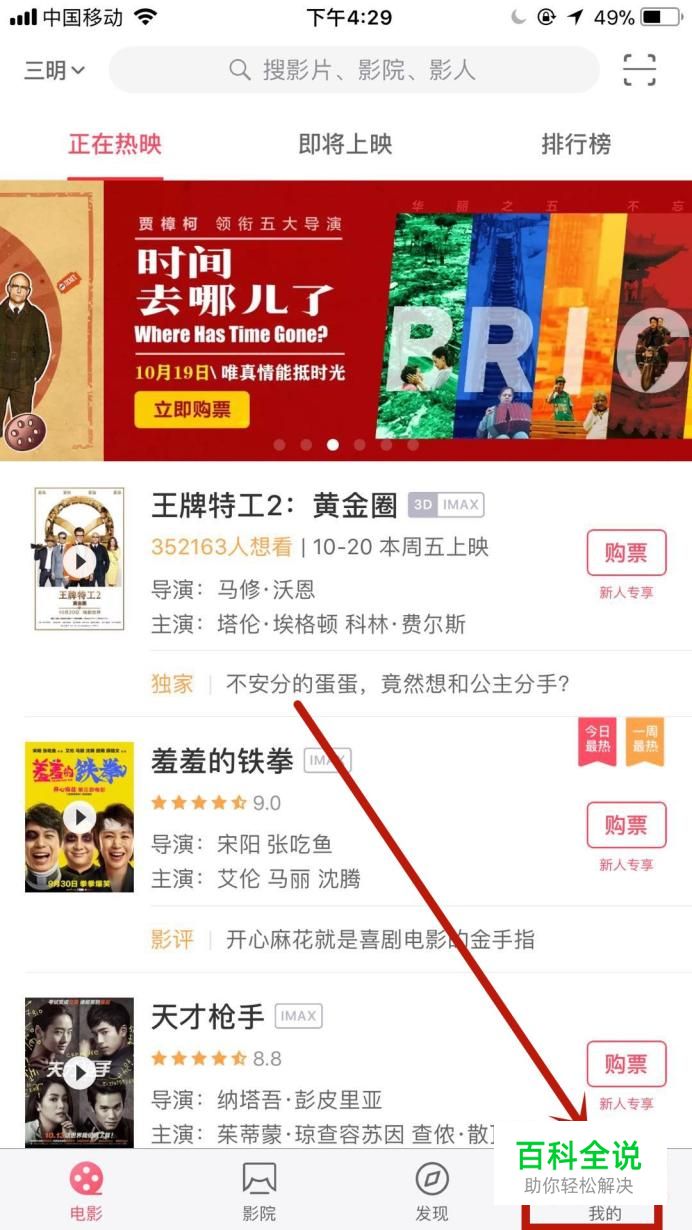The width and height of the screenshot is (692, 1230).
Task: Switch to the 即将上映 tab
Action: click(345, 144)
